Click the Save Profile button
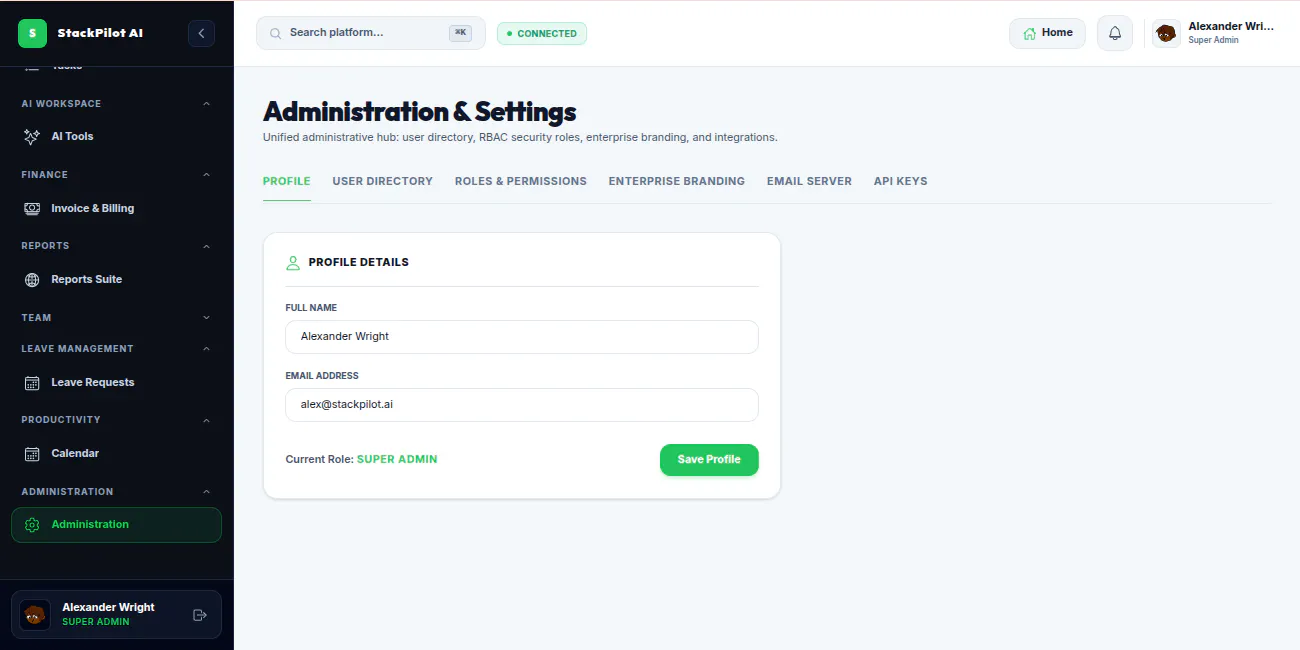This screenshot has height=650, width=1300. [x=709, y=460]
